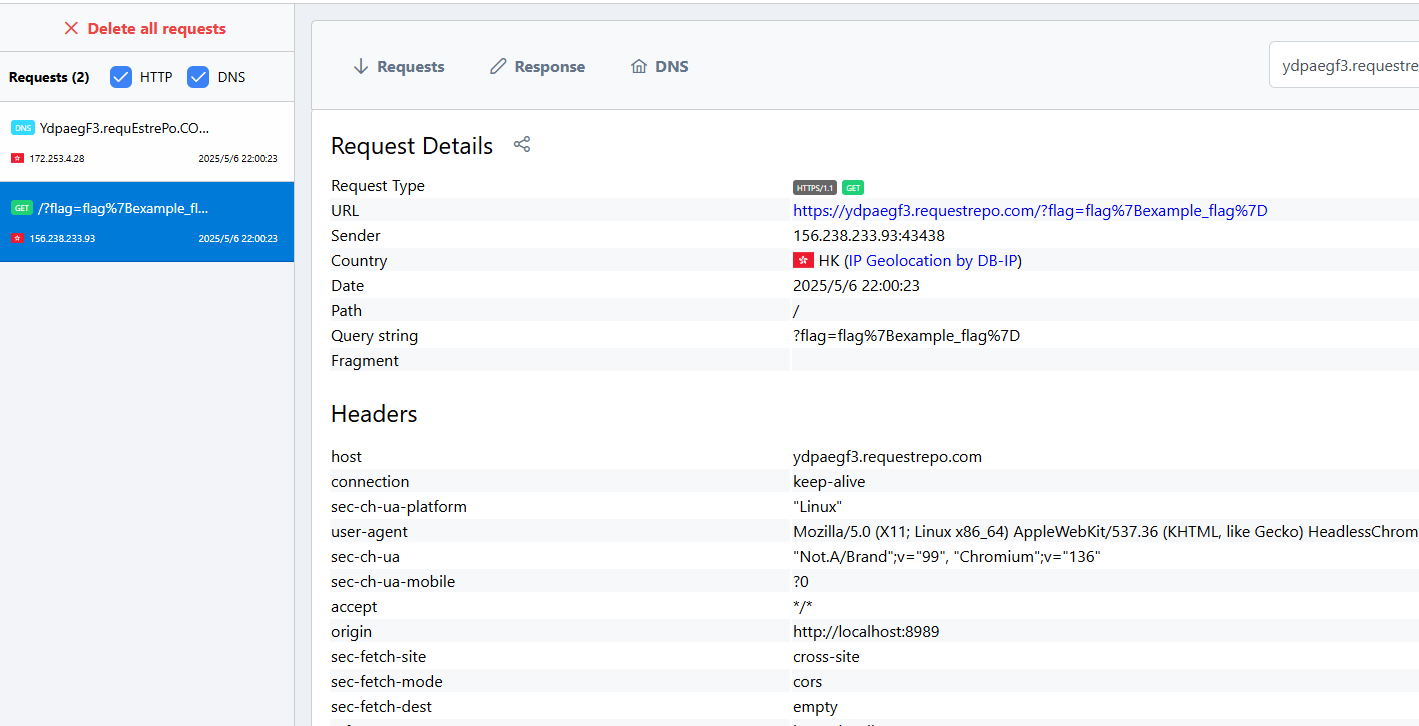Viewport: 1419px width, 726px height.
Task: Select the GET /?flag request entry
Action: coord(146,222)
